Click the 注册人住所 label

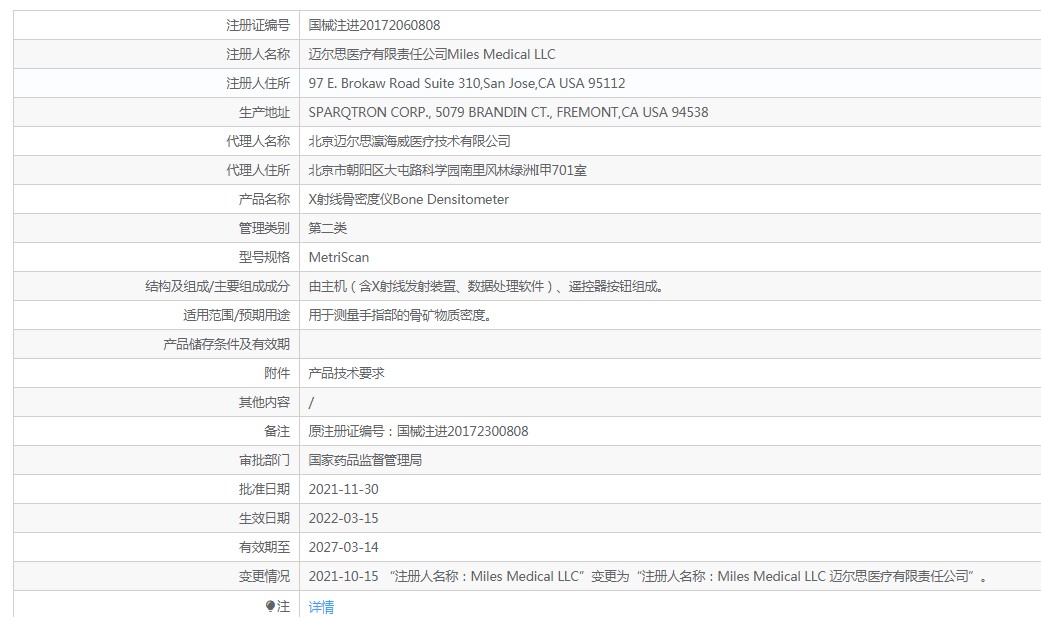pyautogui.click(x=258, y=83)
